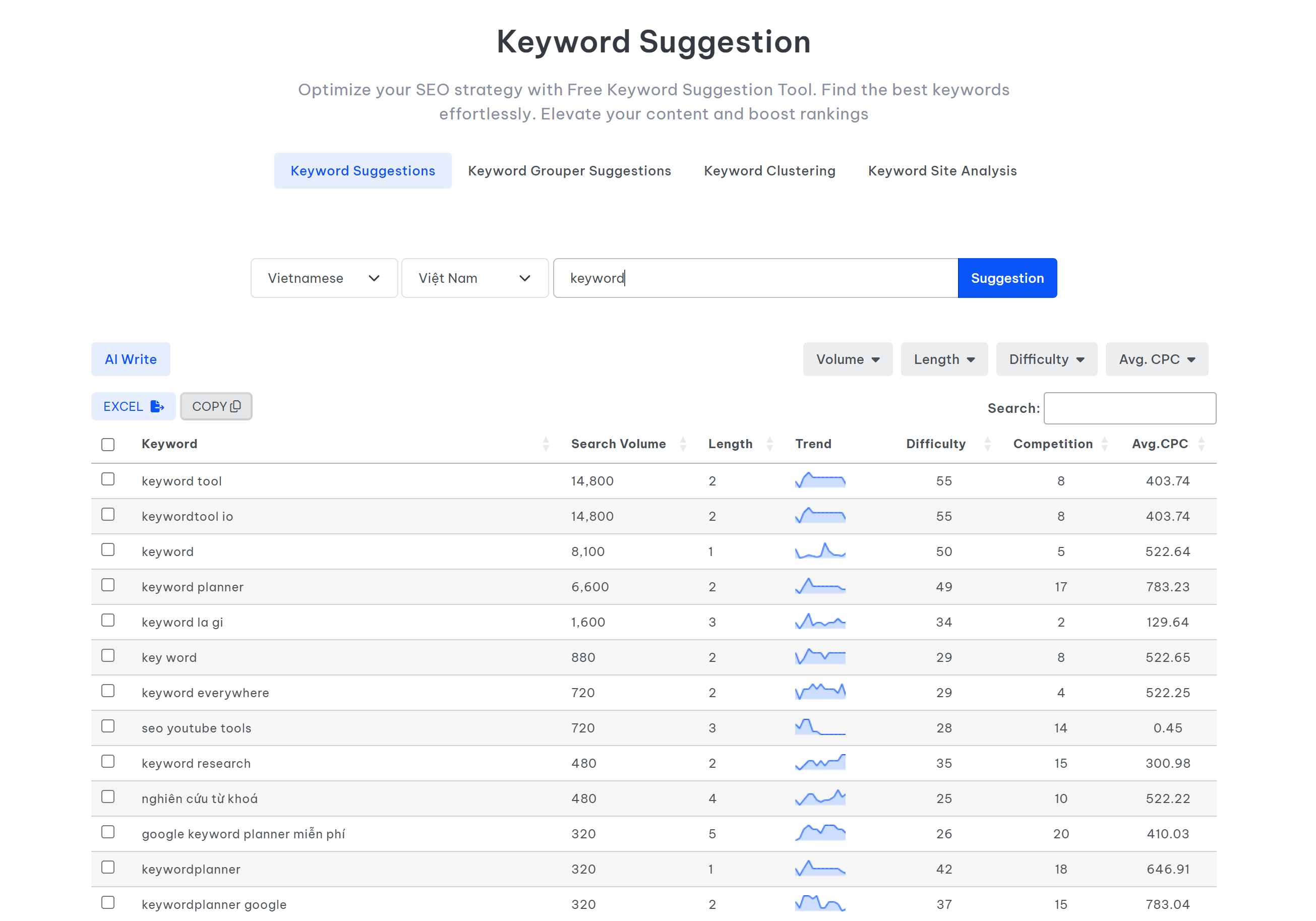Viewport: 1316px width, 921px height.
Task: Check the select-all checkbox in header
Action: point(108,444)
